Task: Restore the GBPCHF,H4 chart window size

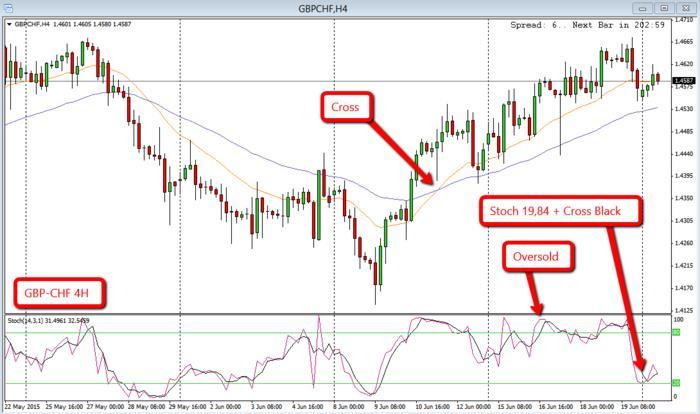Action: [664, 8]
